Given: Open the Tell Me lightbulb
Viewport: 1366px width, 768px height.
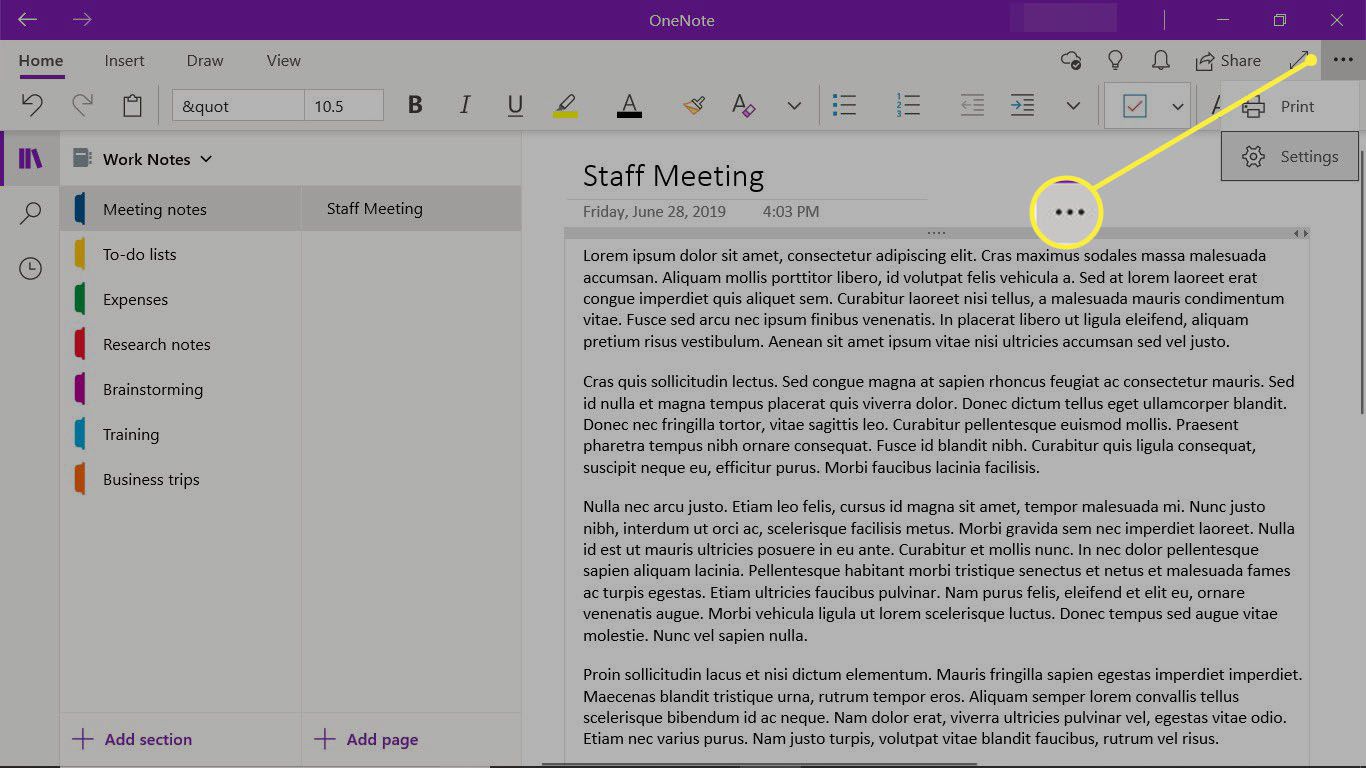Looking at the screenshot, I should (x=1116, y=61).
